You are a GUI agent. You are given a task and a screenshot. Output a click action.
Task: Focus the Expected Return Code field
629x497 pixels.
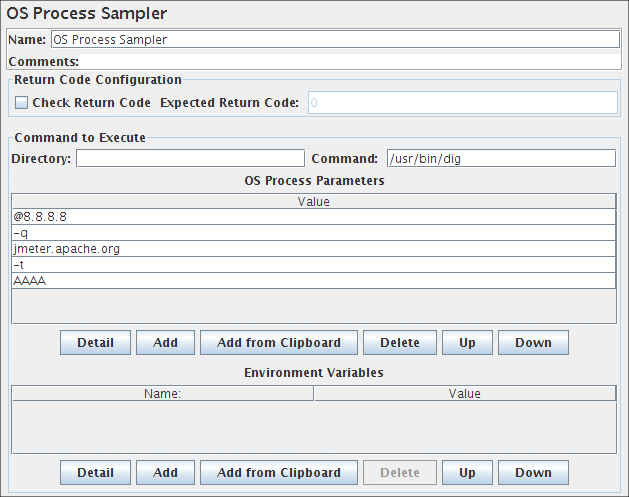pyautogui.click(x=461, y=103)
